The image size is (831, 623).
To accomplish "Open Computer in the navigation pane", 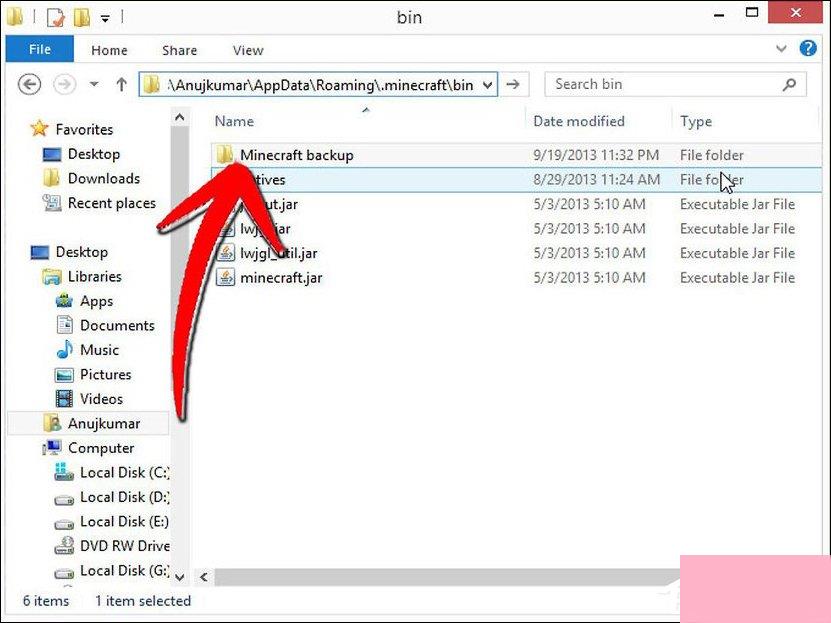I will [x=101, y=448].
